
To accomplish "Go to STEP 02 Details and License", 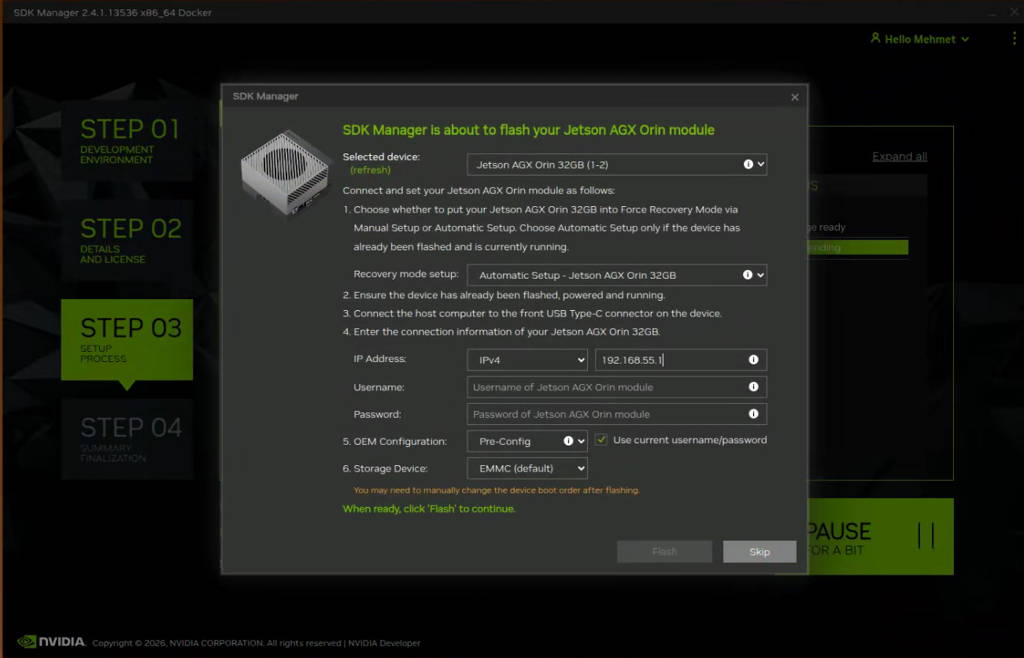I will (127, 240).
